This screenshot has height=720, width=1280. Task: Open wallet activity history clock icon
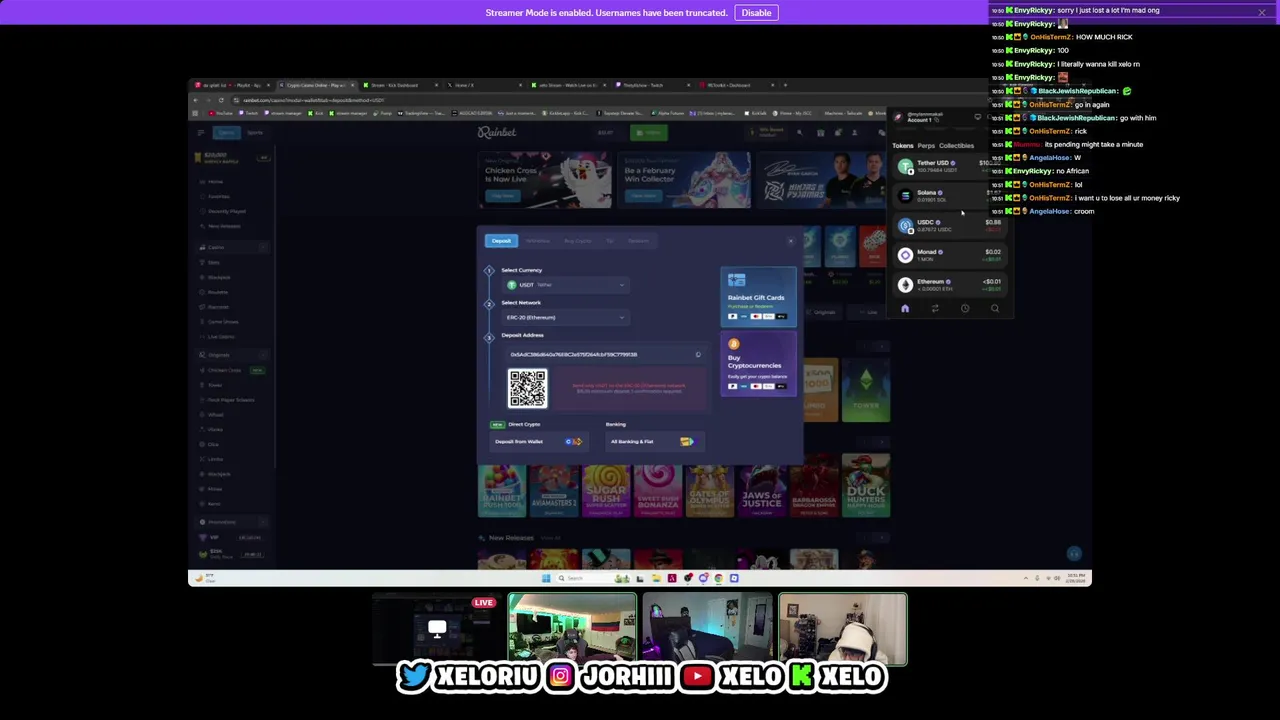(x=965, y=309)
